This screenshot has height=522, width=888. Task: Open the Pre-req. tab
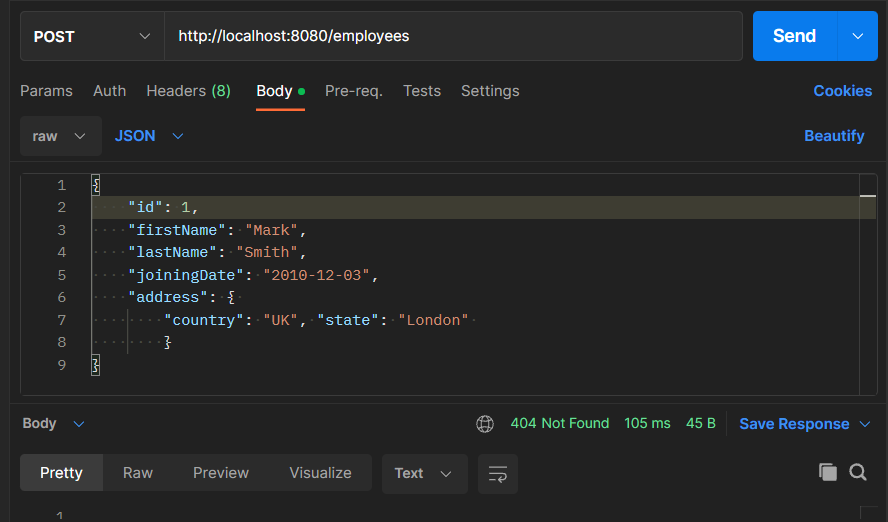(354, 91)
